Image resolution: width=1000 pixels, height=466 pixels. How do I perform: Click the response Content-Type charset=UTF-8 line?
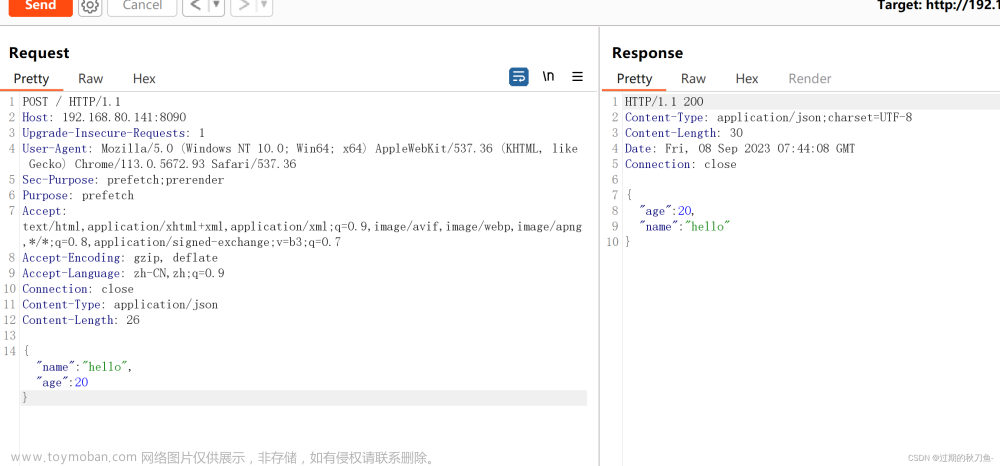[768, 117]
